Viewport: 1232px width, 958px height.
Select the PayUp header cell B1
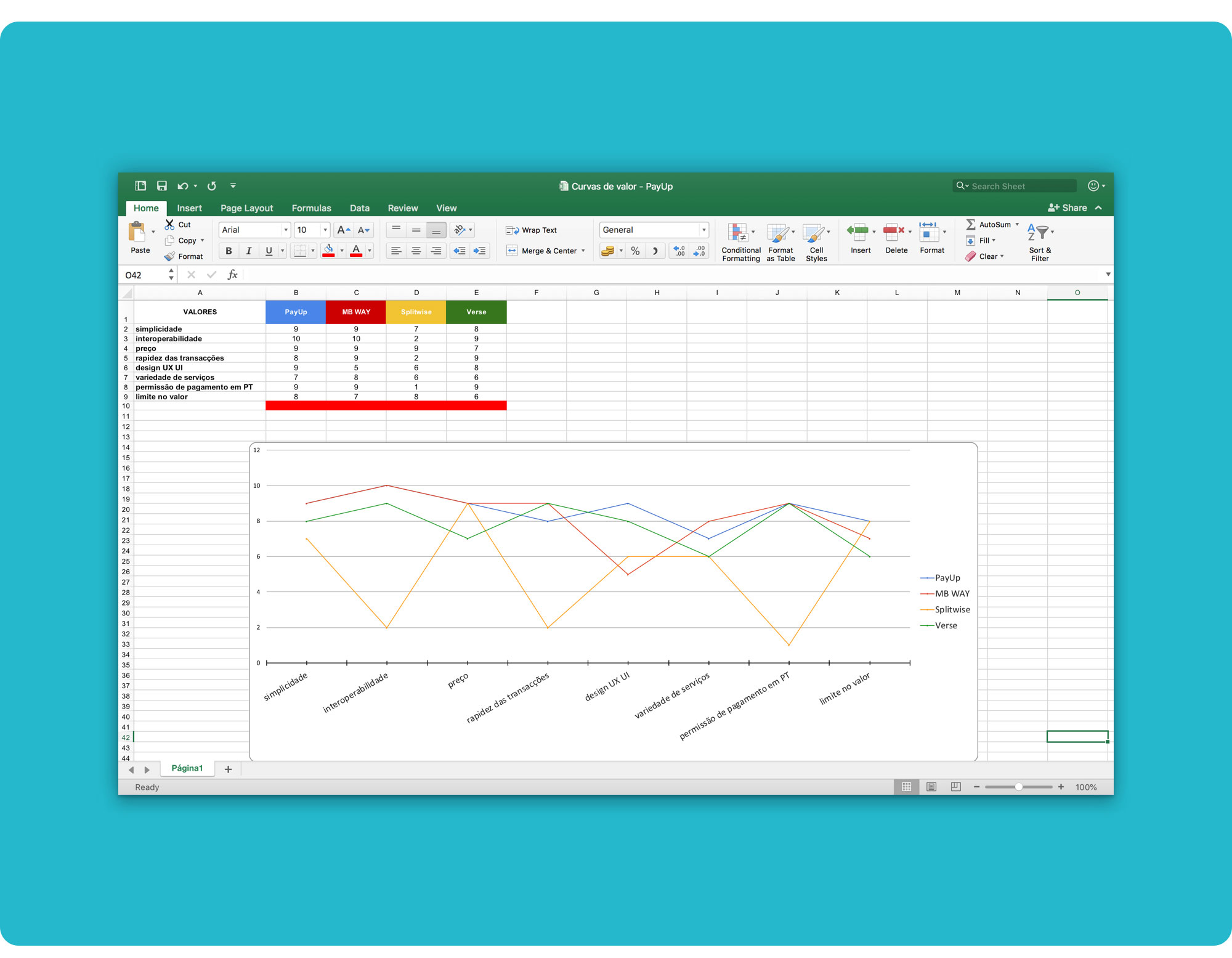tap(296, 312)
